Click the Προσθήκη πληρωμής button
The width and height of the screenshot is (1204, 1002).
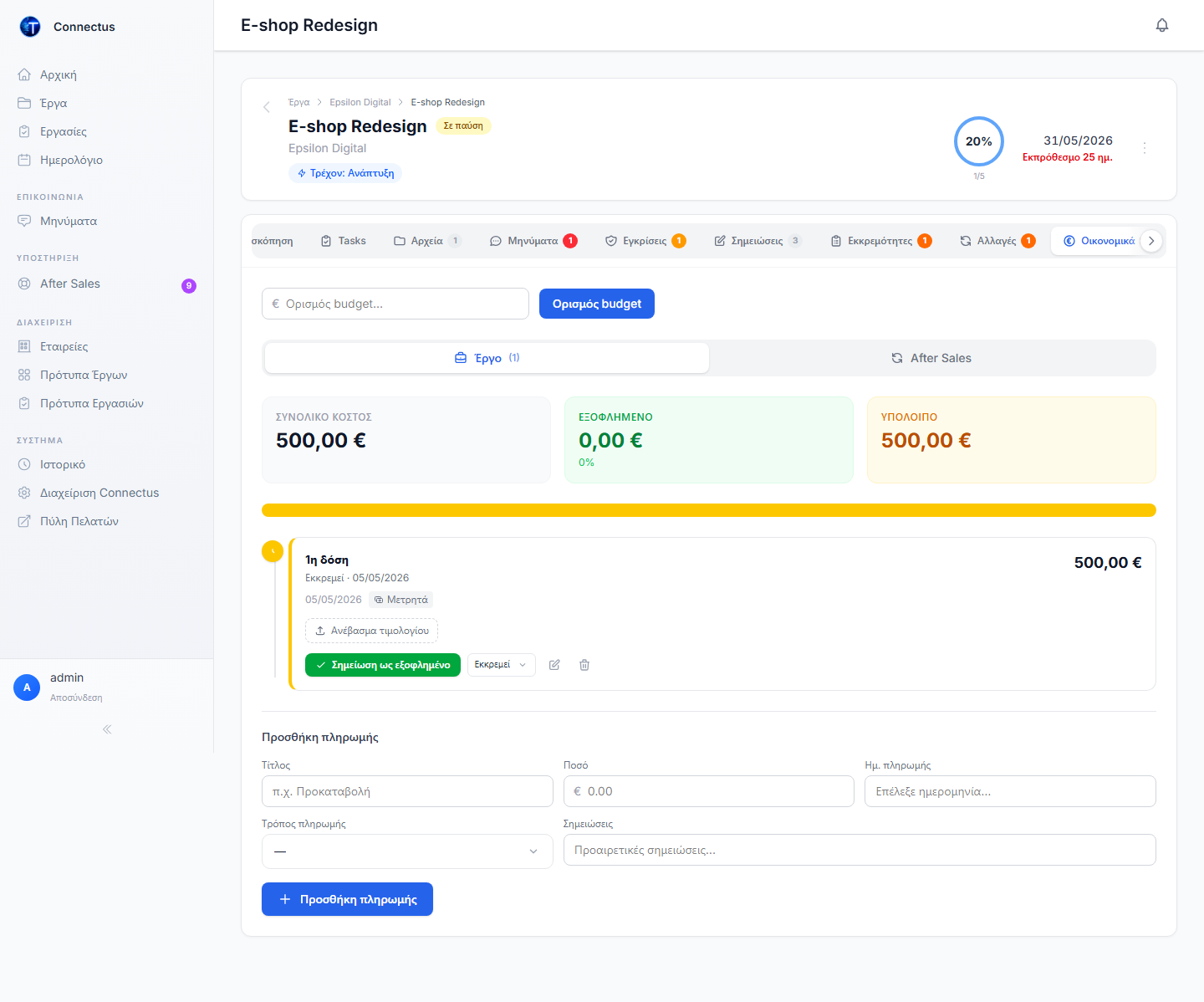click(347, 899)
